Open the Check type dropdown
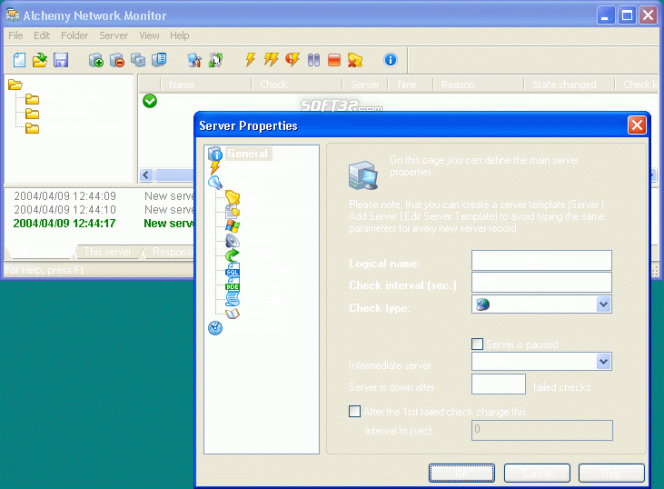 (x=603, y=304)
